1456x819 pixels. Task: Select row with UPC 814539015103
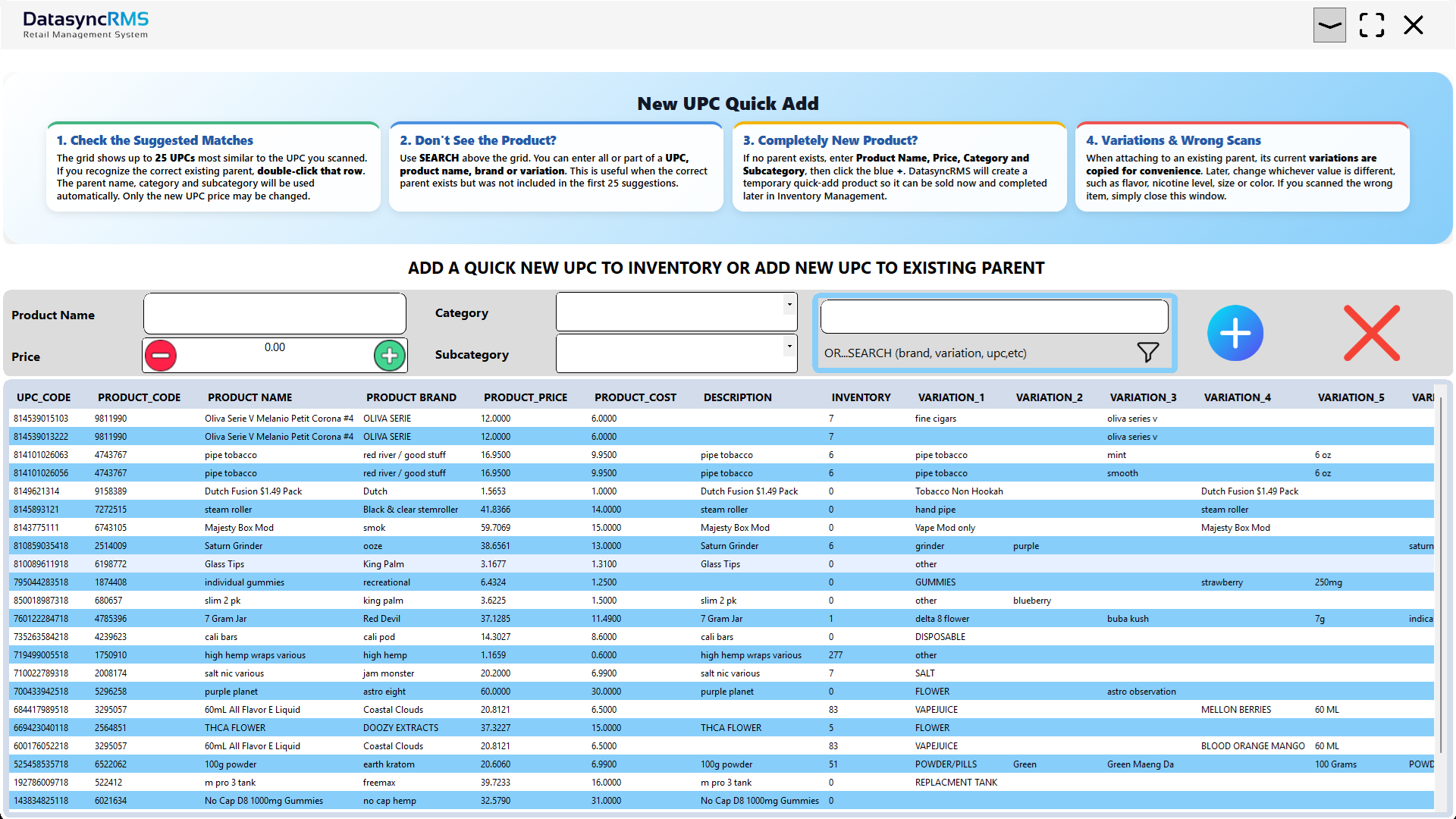point(721,419)
